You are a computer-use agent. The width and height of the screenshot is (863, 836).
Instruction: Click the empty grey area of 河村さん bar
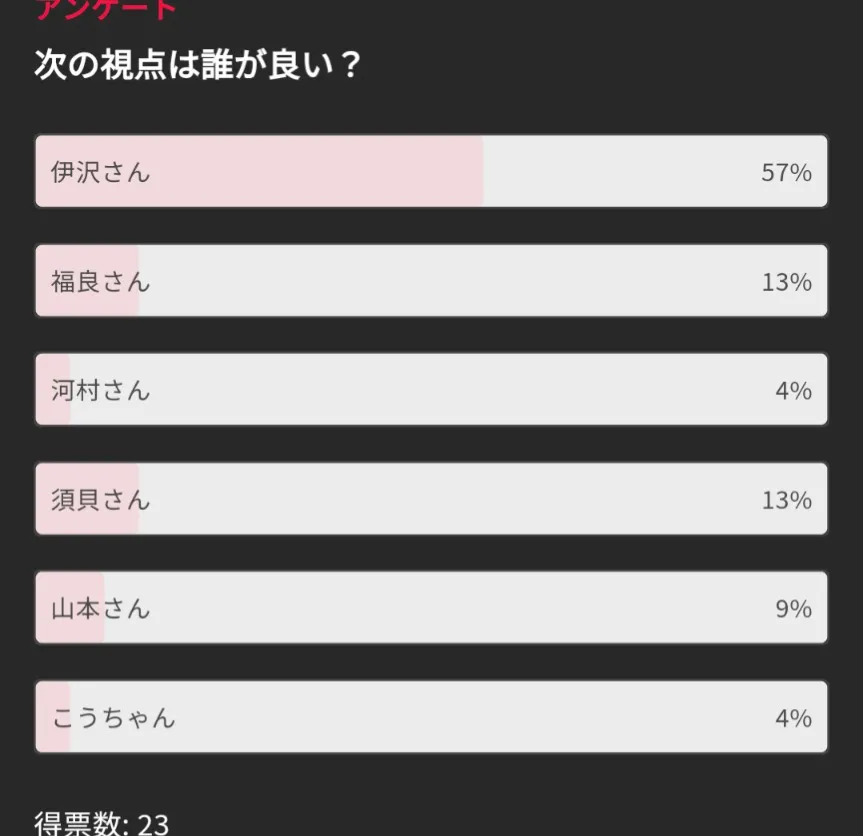pyautogui.click(x=450, y=390)
